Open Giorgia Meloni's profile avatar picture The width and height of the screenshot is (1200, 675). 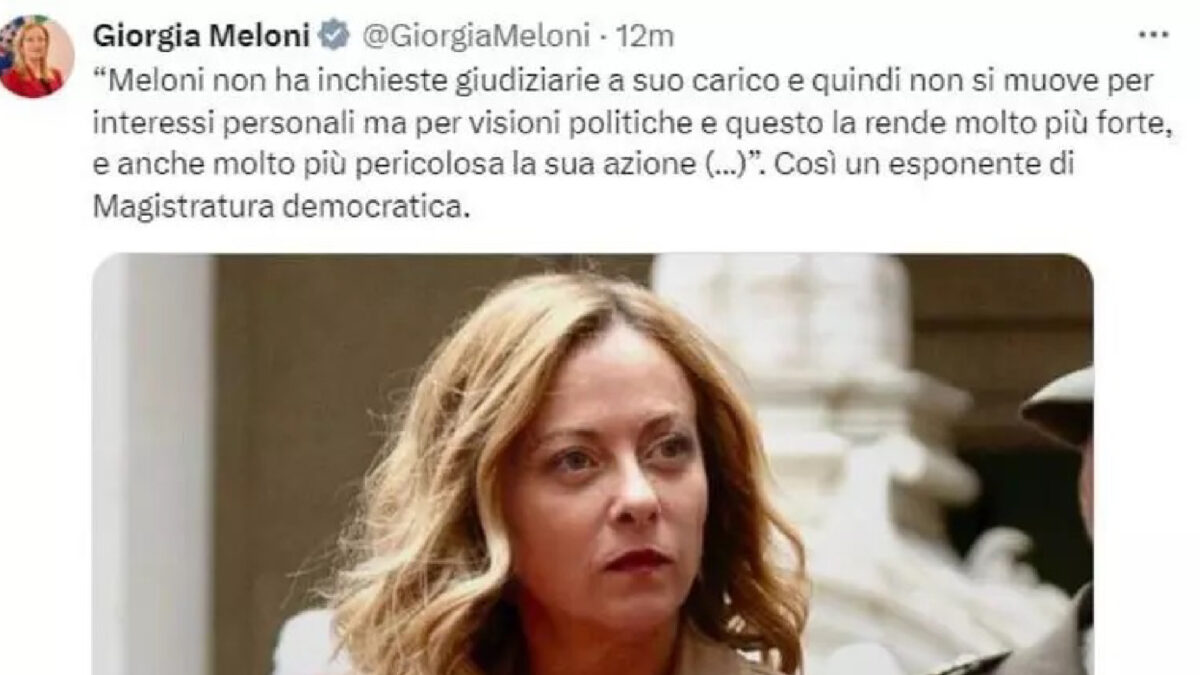[37, 57]
